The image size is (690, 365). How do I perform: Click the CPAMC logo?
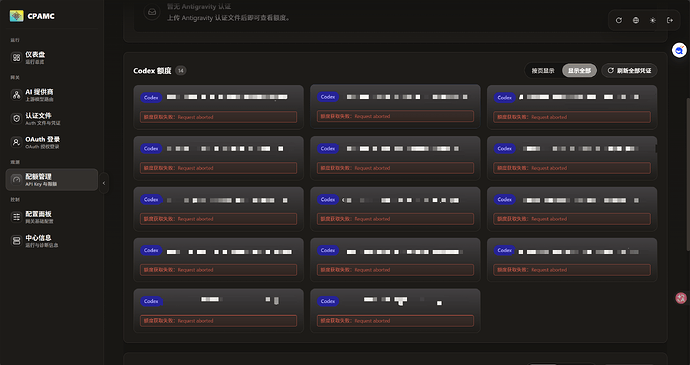(17, 16)
